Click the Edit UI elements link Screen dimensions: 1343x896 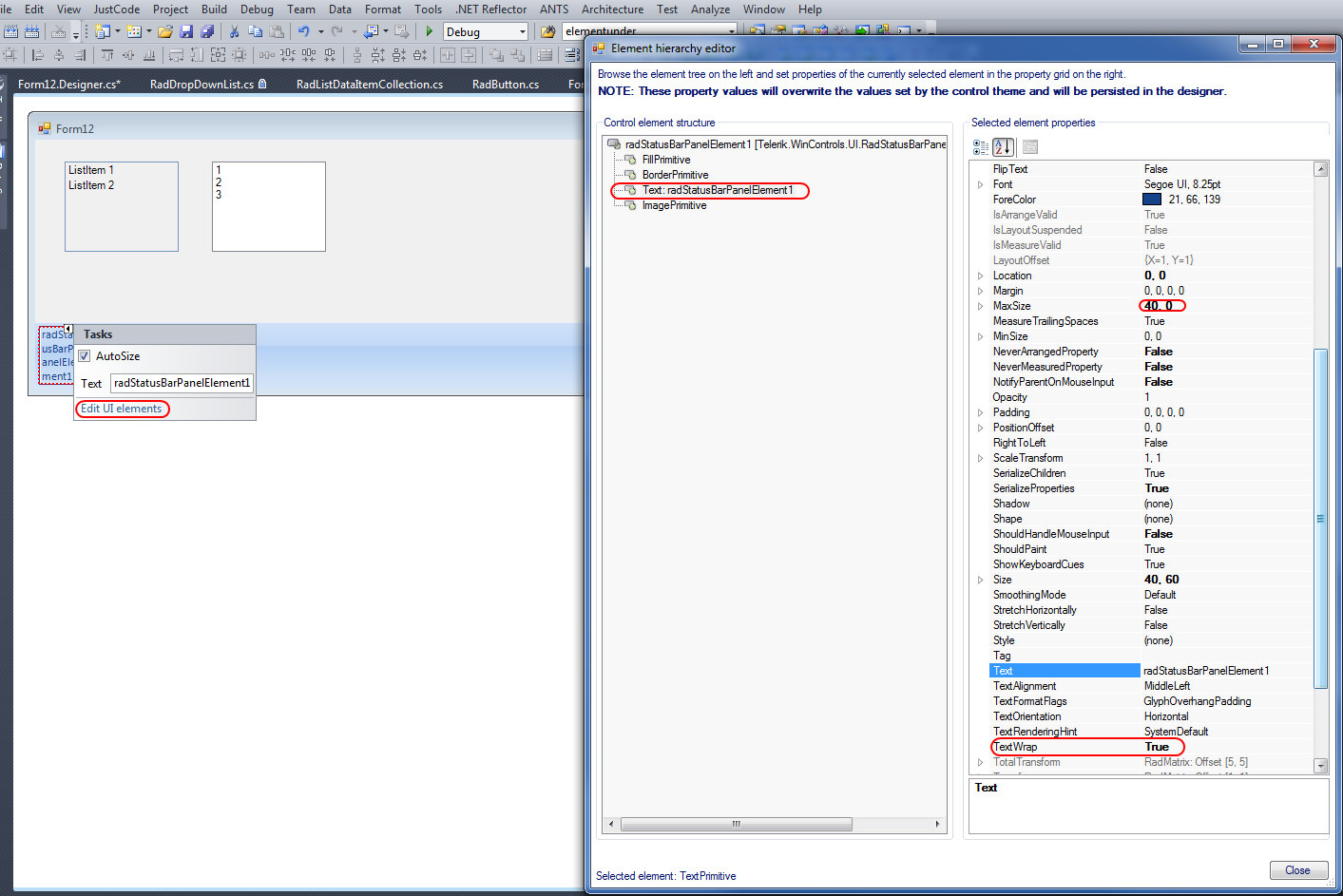point(122,409)
